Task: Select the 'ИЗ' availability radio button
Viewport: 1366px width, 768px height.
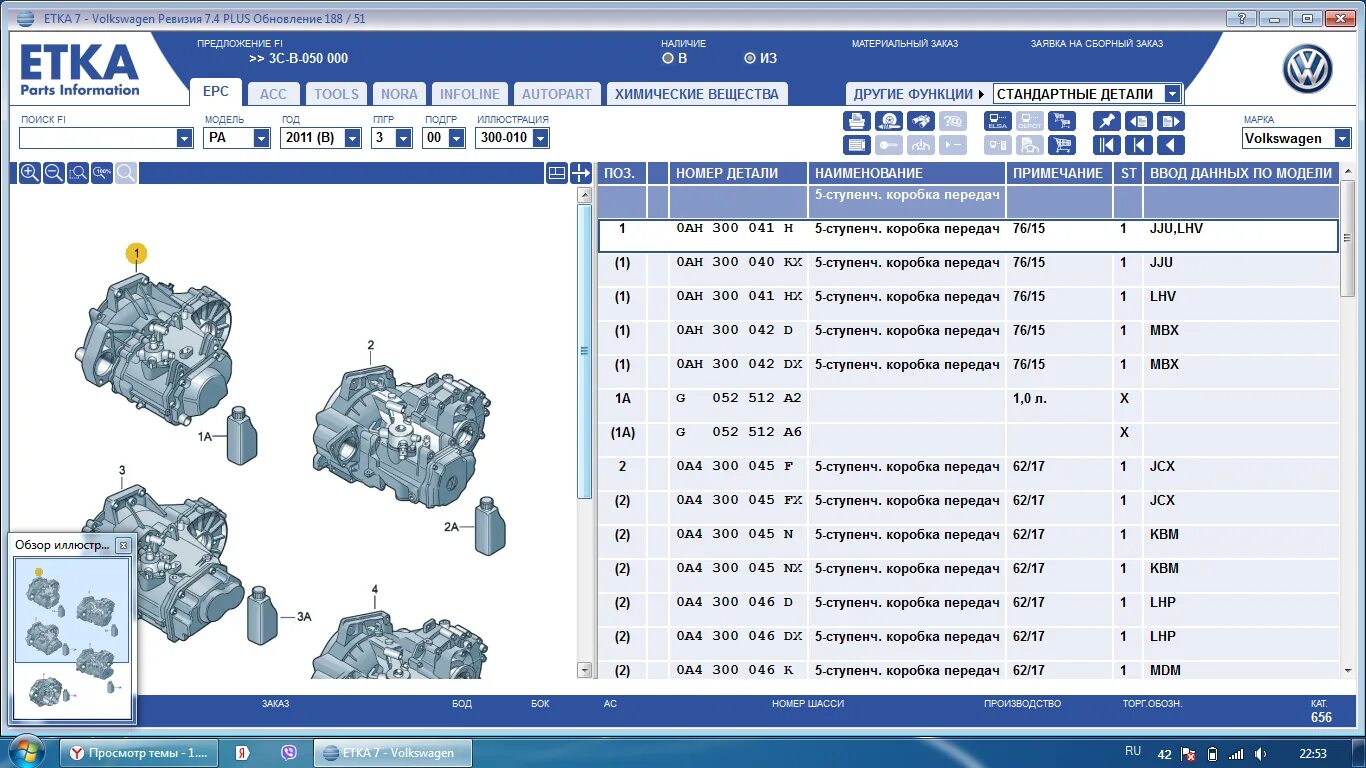Action: [750, 58]
